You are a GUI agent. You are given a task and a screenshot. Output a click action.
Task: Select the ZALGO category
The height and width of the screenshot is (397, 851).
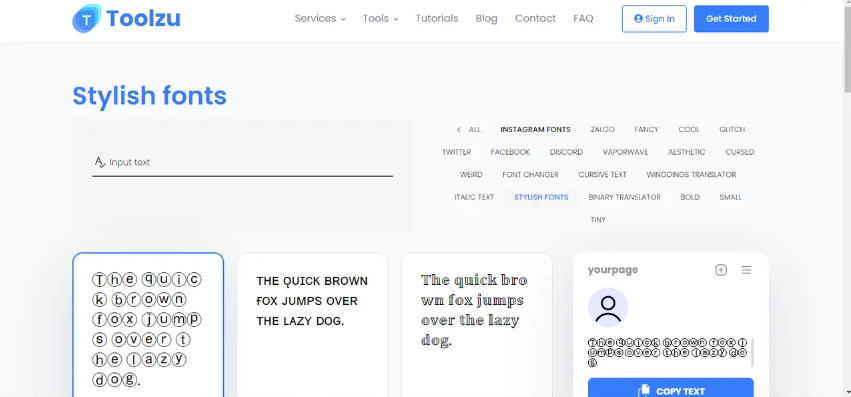pos(602,130)
